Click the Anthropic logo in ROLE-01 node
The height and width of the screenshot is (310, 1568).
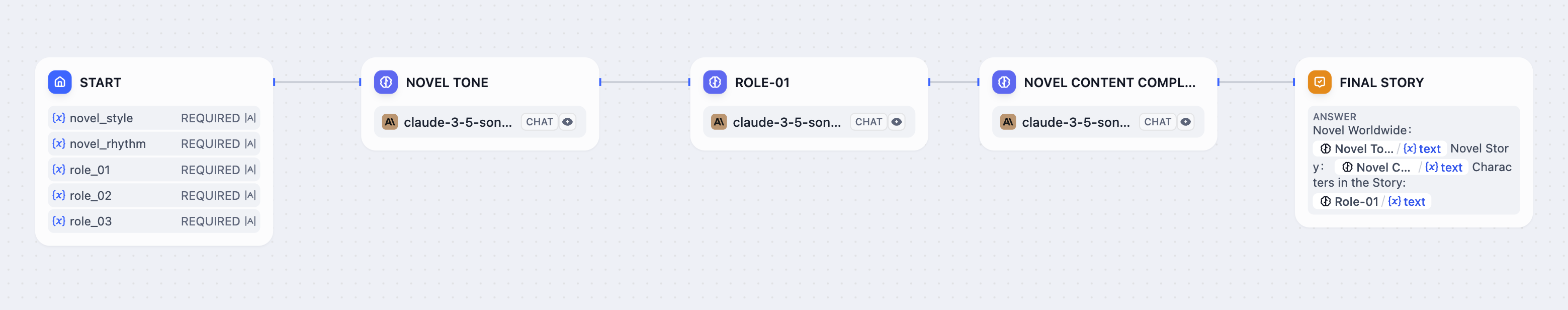[719, 122]
